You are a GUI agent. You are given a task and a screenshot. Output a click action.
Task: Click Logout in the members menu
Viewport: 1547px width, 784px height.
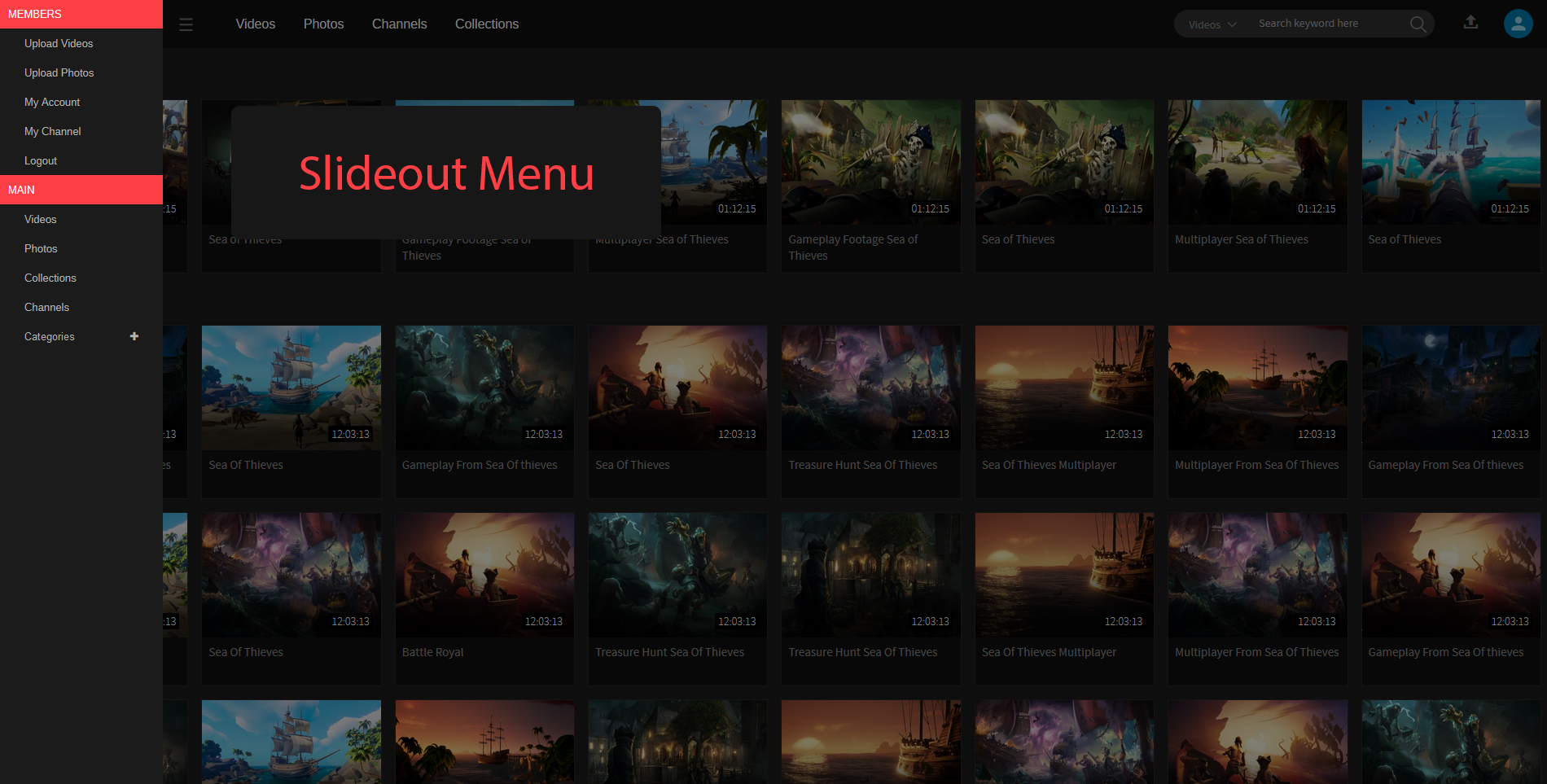pyautogui.click(x=81, y=160)
